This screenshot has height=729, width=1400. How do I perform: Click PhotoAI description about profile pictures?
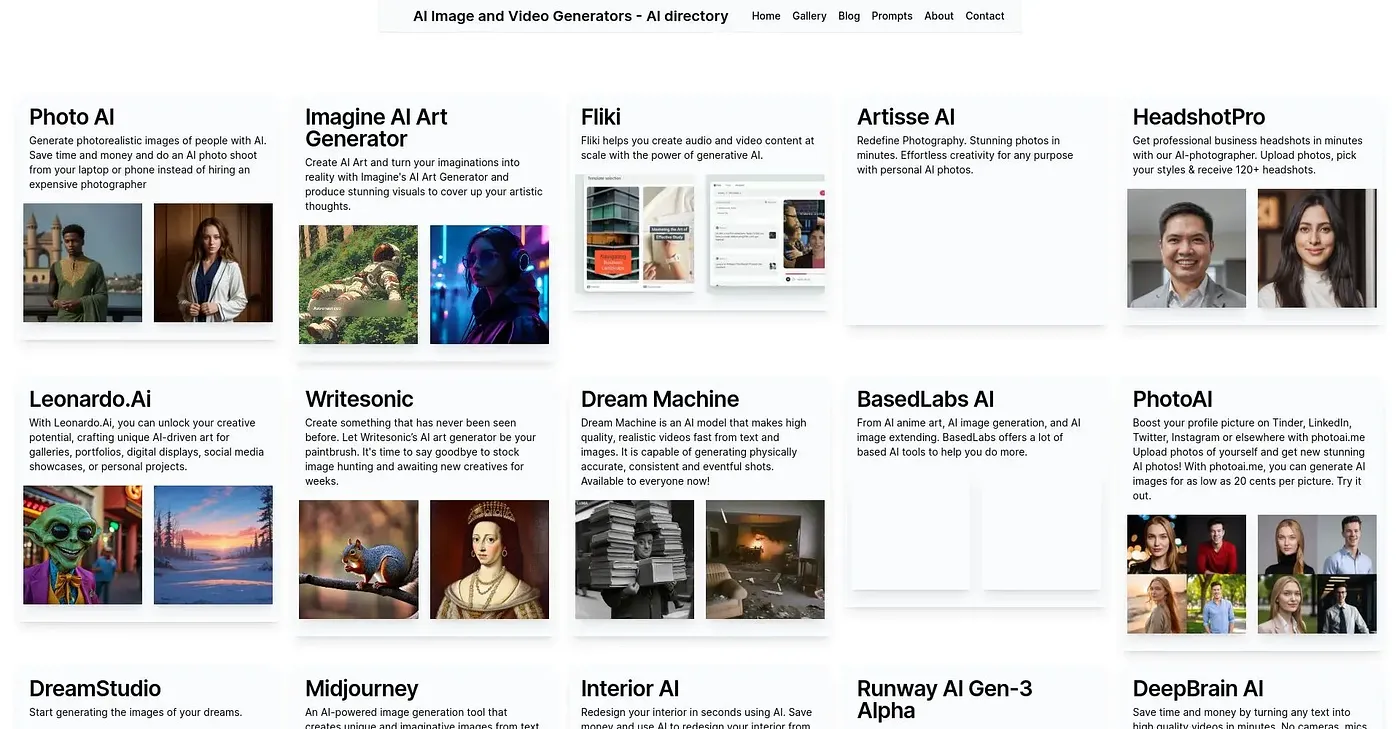coord(1249,459)
